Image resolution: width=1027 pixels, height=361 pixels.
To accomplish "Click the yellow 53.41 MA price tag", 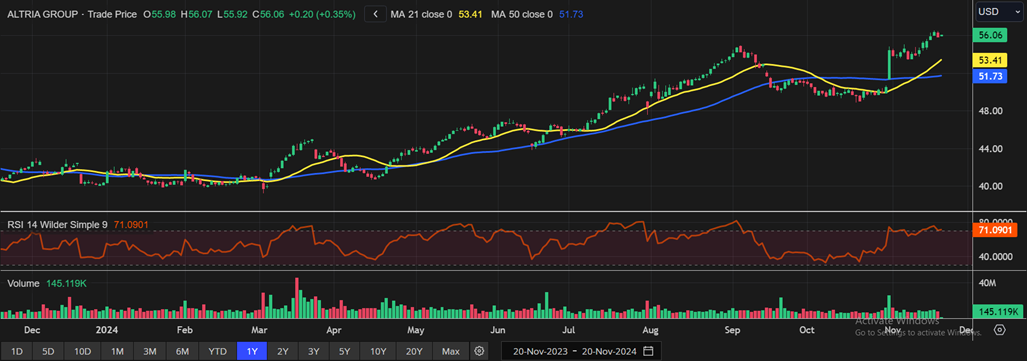I will click(990, 61).
